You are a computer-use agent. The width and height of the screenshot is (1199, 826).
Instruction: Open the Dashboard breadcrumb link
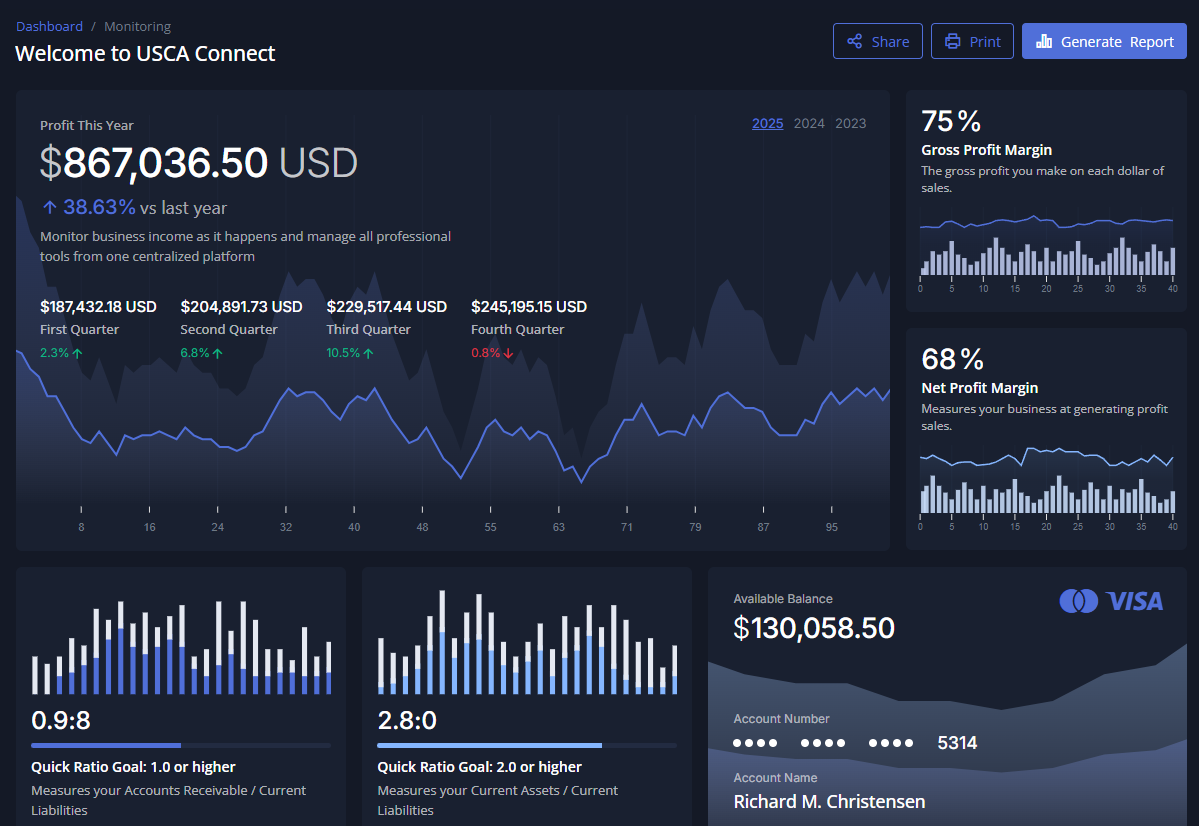[x=49, y=26]
